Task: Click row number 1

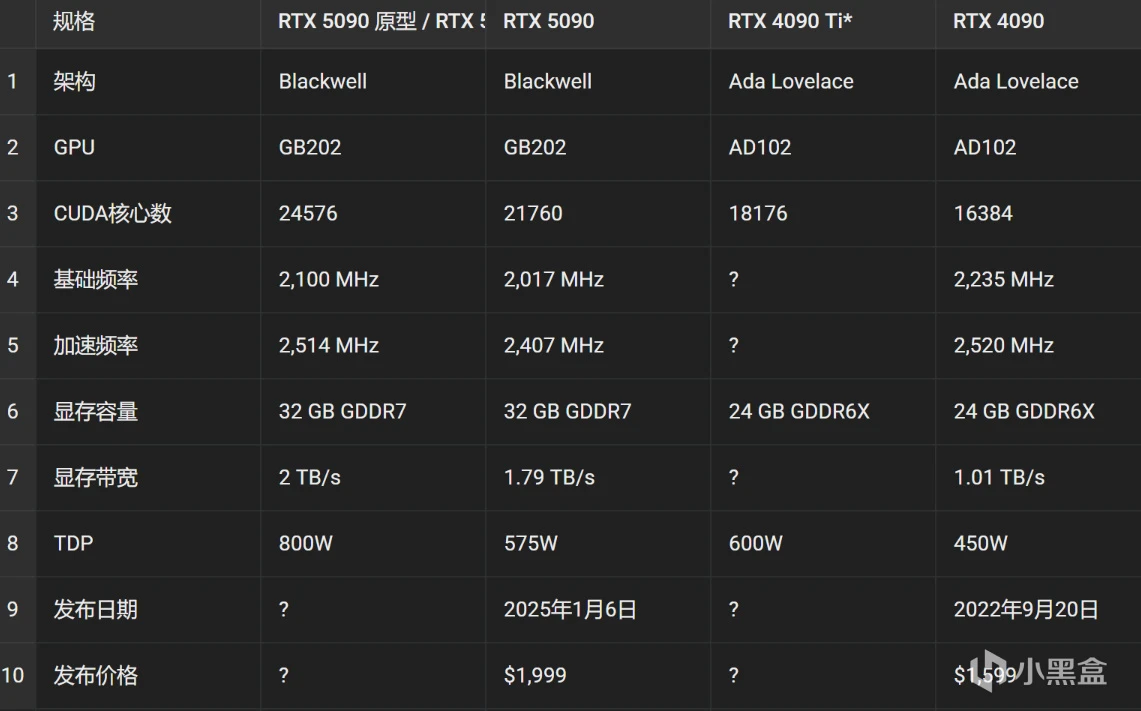Action: point(13,81)
